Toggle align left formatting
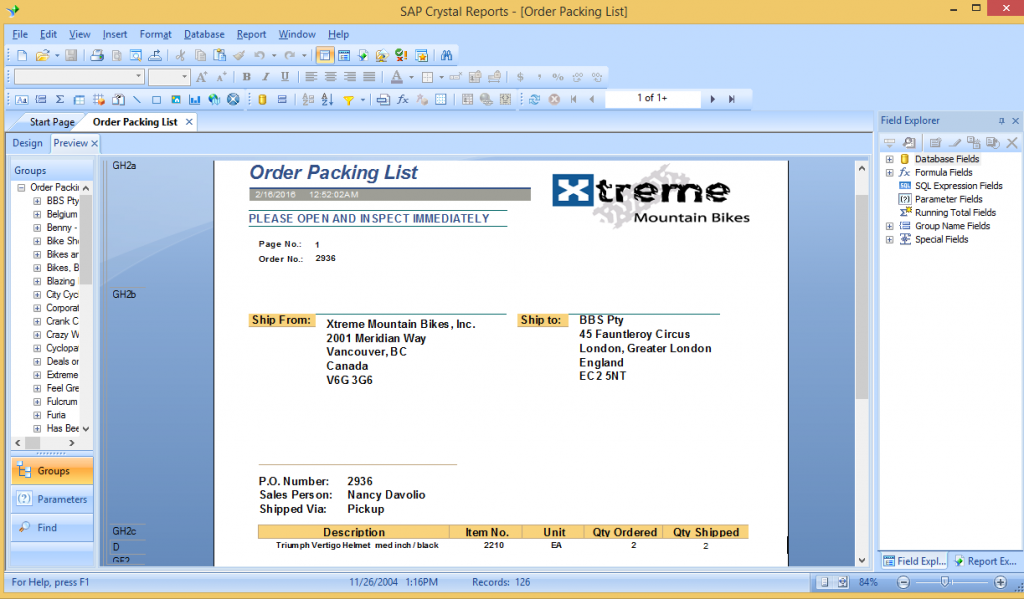This screenshot has height=599, width=1024. [x=311, y=77]
